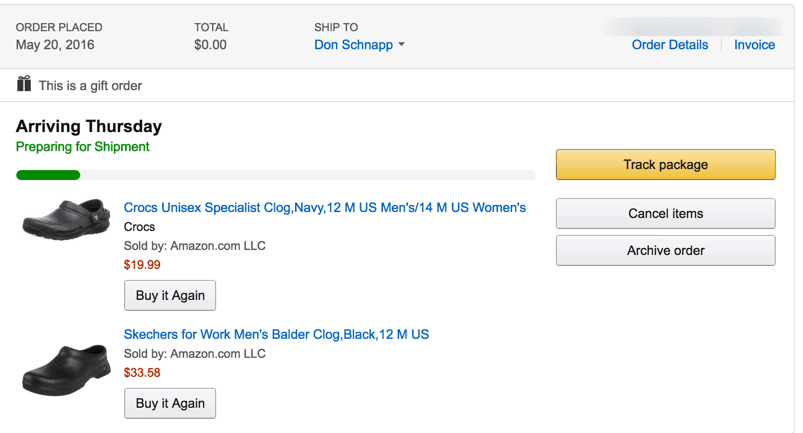Click the Cancel items button
Viewport: 803px width, 433px height.
tap(665, 213)
